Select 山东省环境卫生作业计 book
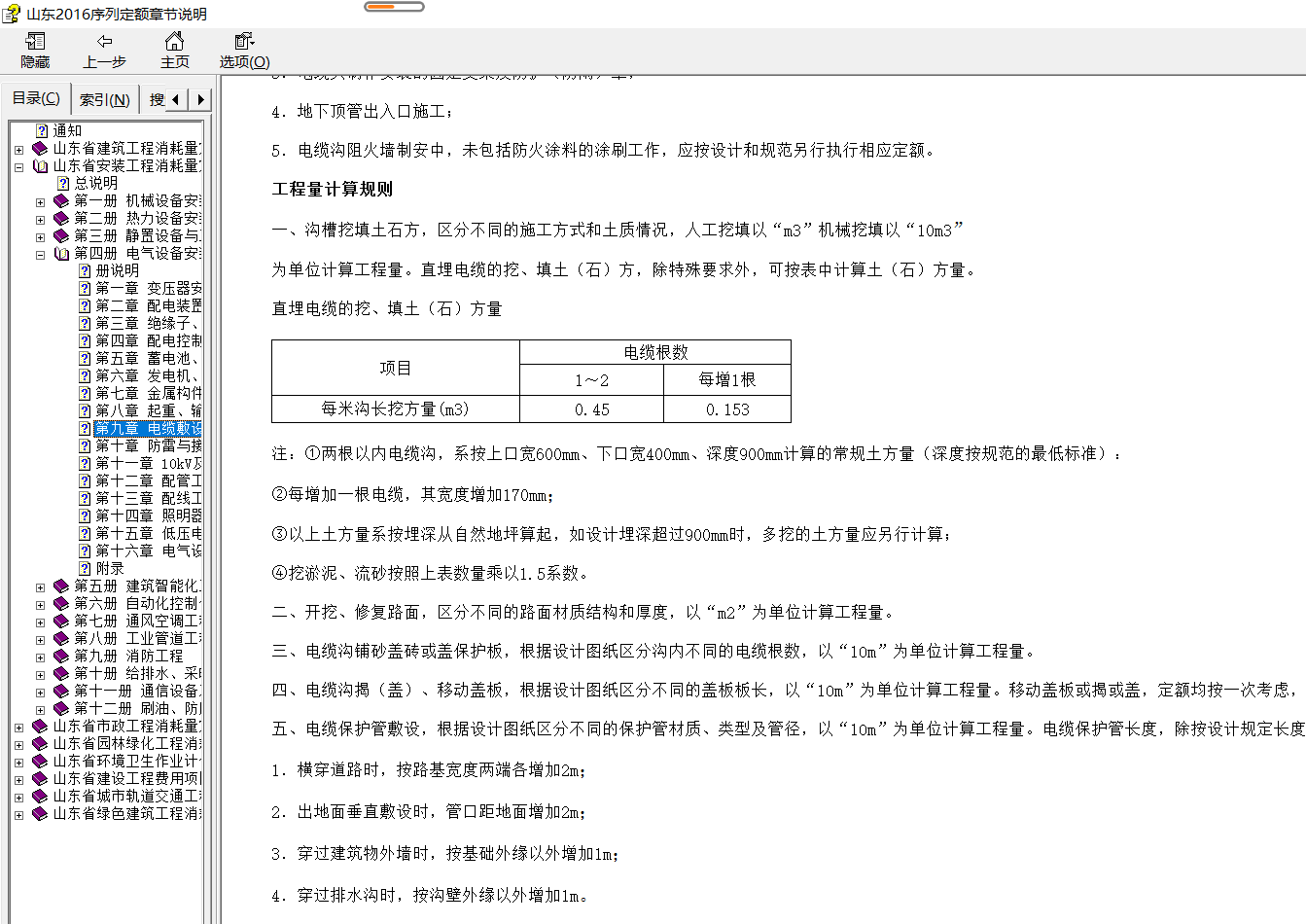1306x924 pixels. 126,761
